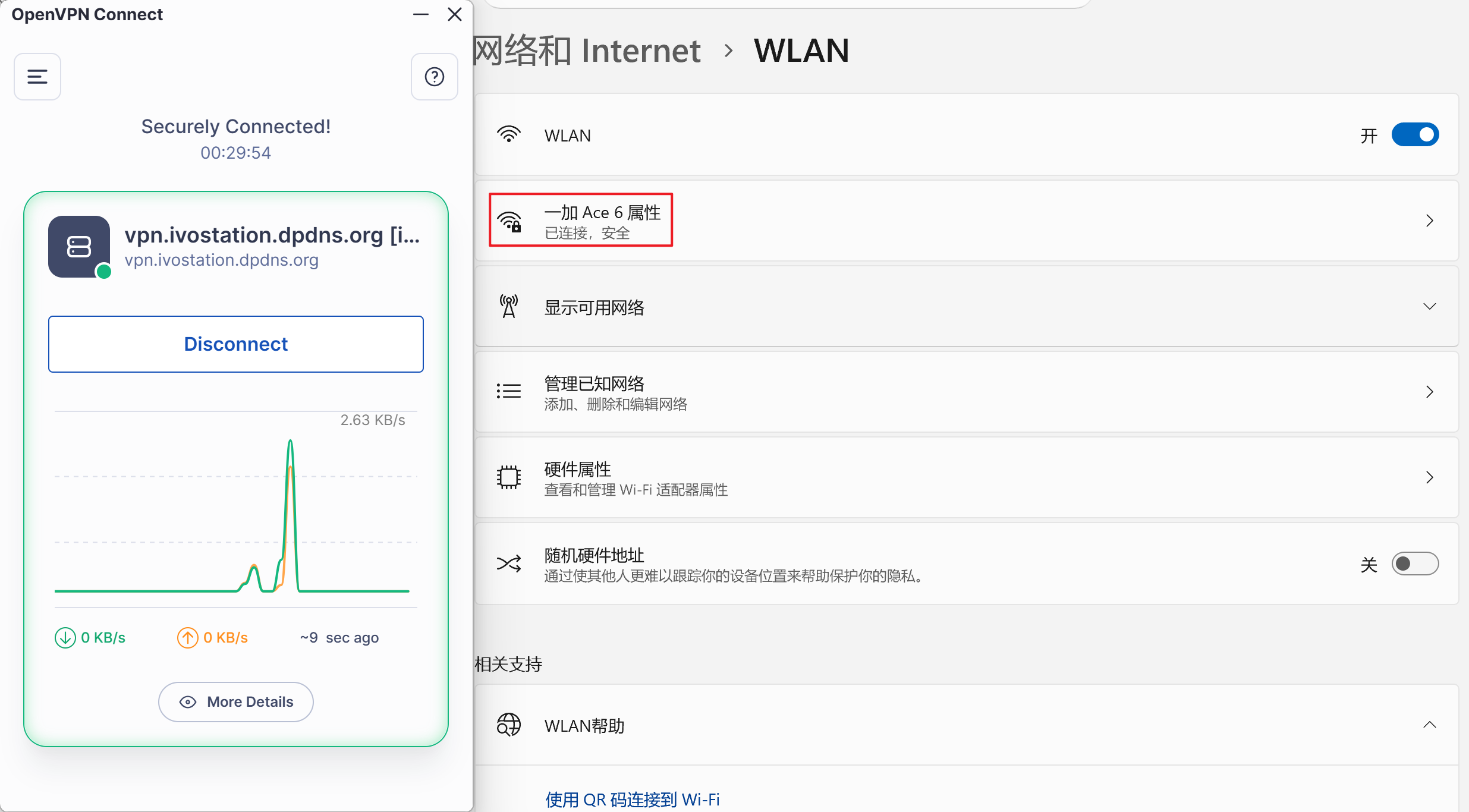Click the globe icon beside WLAN帮助

[x=509, y=725]
